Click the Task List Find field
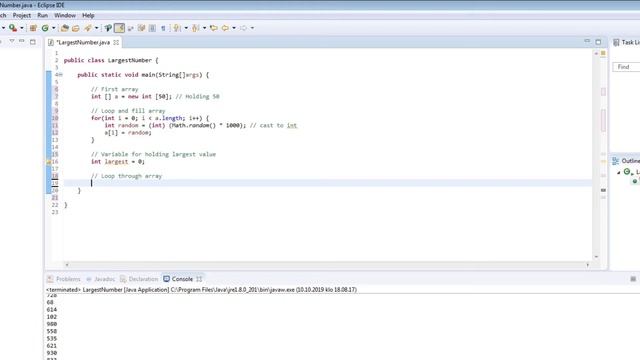The width and height of the screenshot is (640, 360). pyautogui.click(x=627, y=67)
